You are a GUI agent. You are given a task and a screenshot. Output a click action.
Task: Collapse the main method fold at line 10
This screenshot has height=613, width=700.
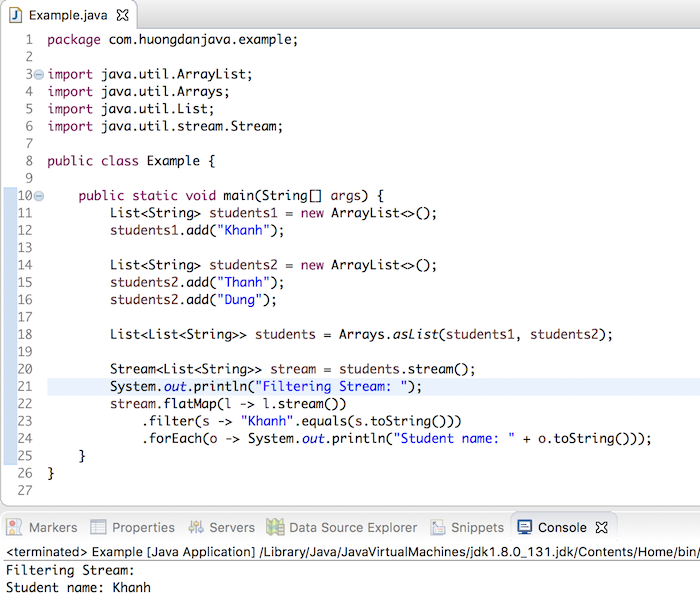tap(39, 196)
